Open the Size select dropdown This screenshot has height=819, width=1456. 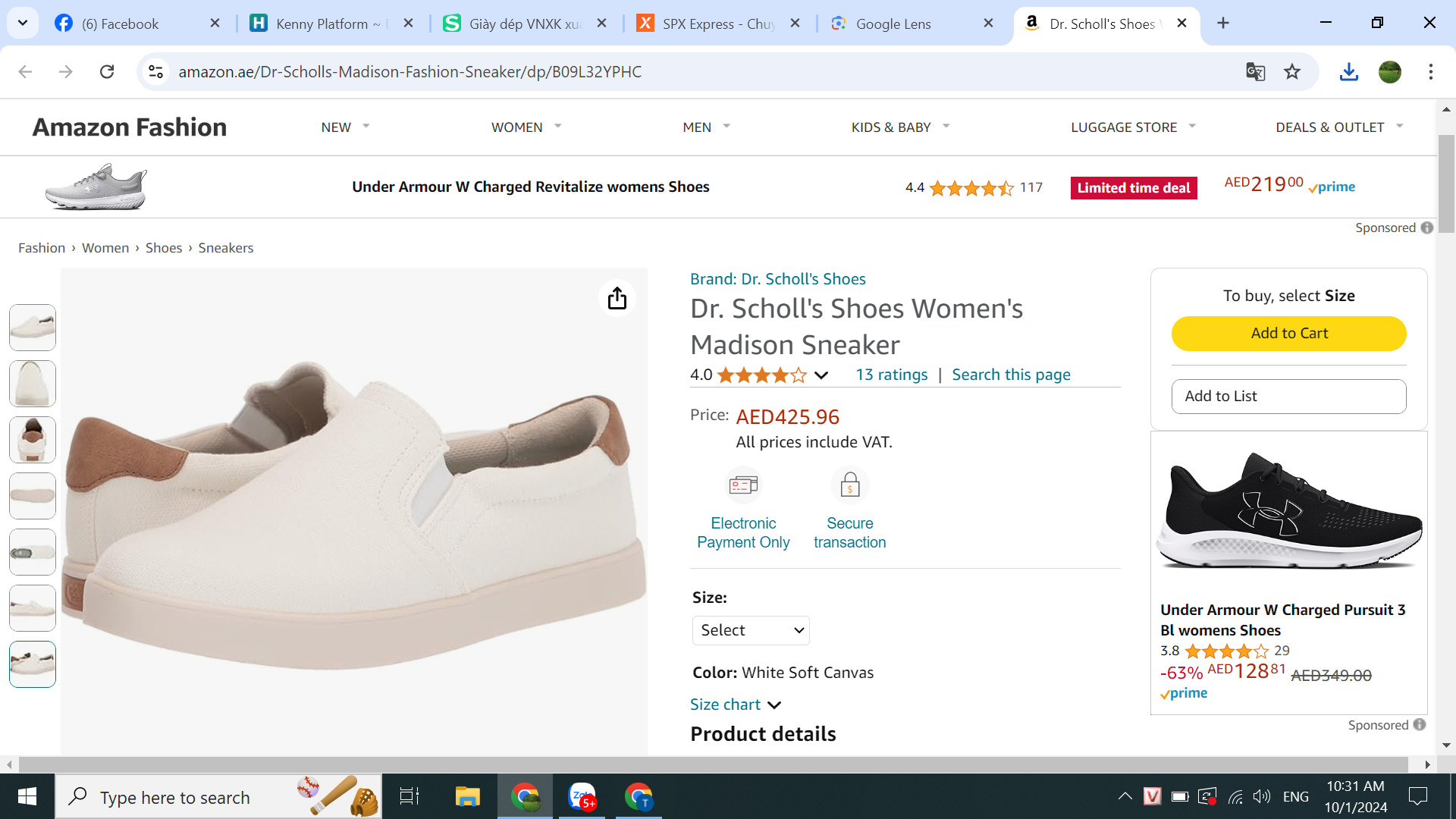(x=751, y=630)
